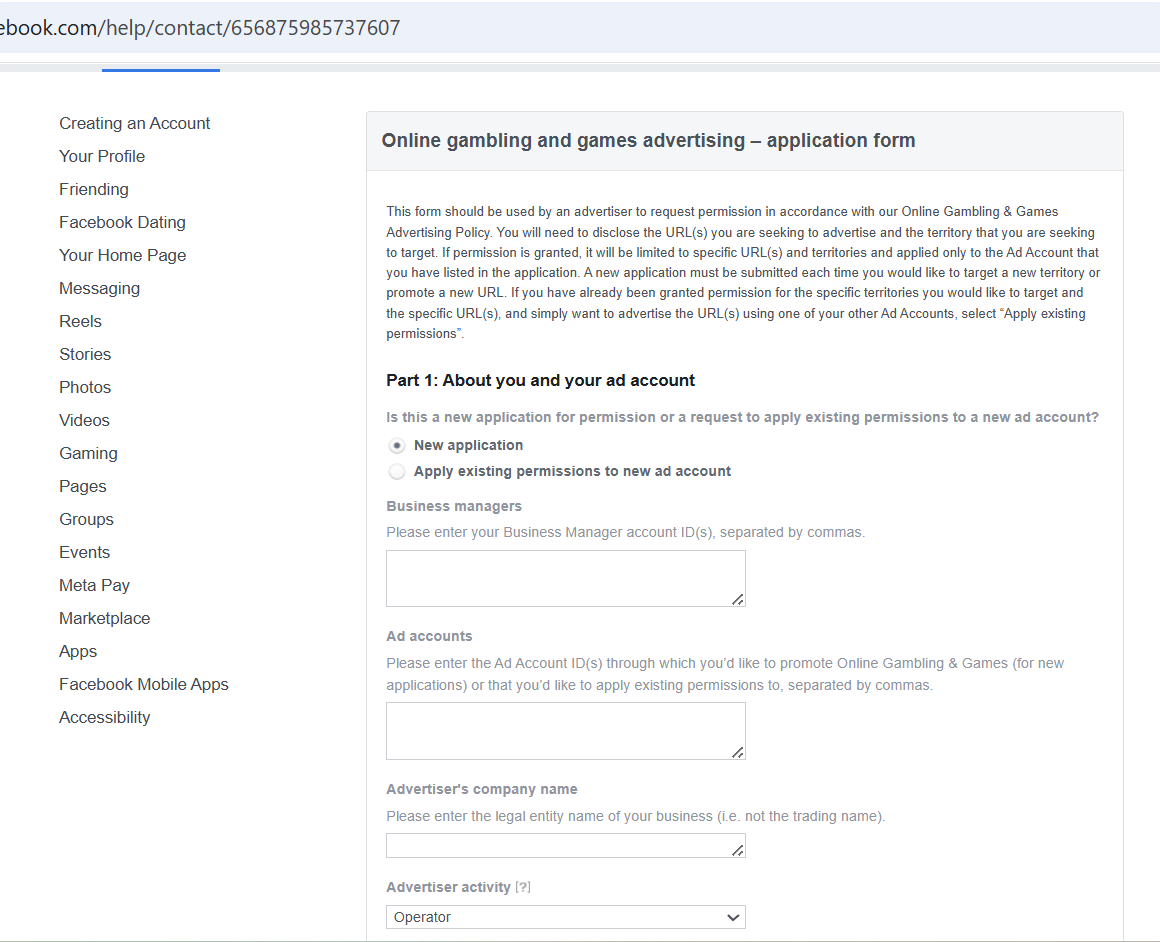Focus the Advertiser's company name field
This screenshot has height=942, width=1160.
[x=565, y=846]
